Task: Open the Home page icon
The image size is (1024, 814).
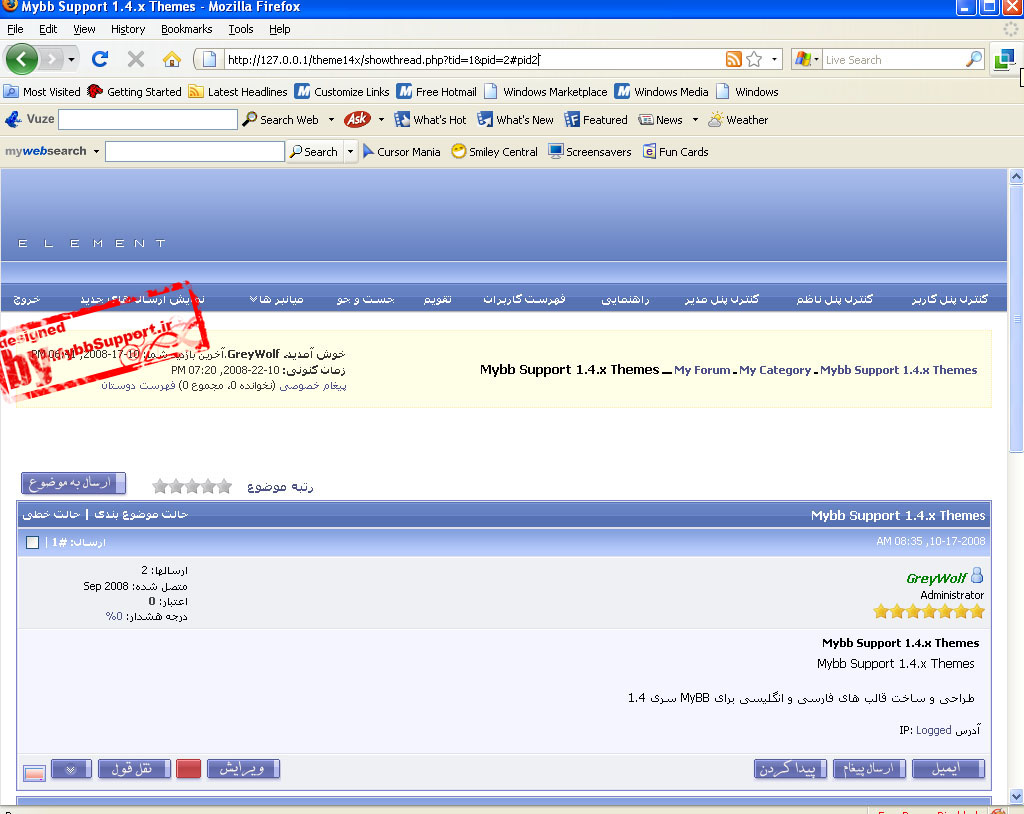Action: [x=172, y=59]
